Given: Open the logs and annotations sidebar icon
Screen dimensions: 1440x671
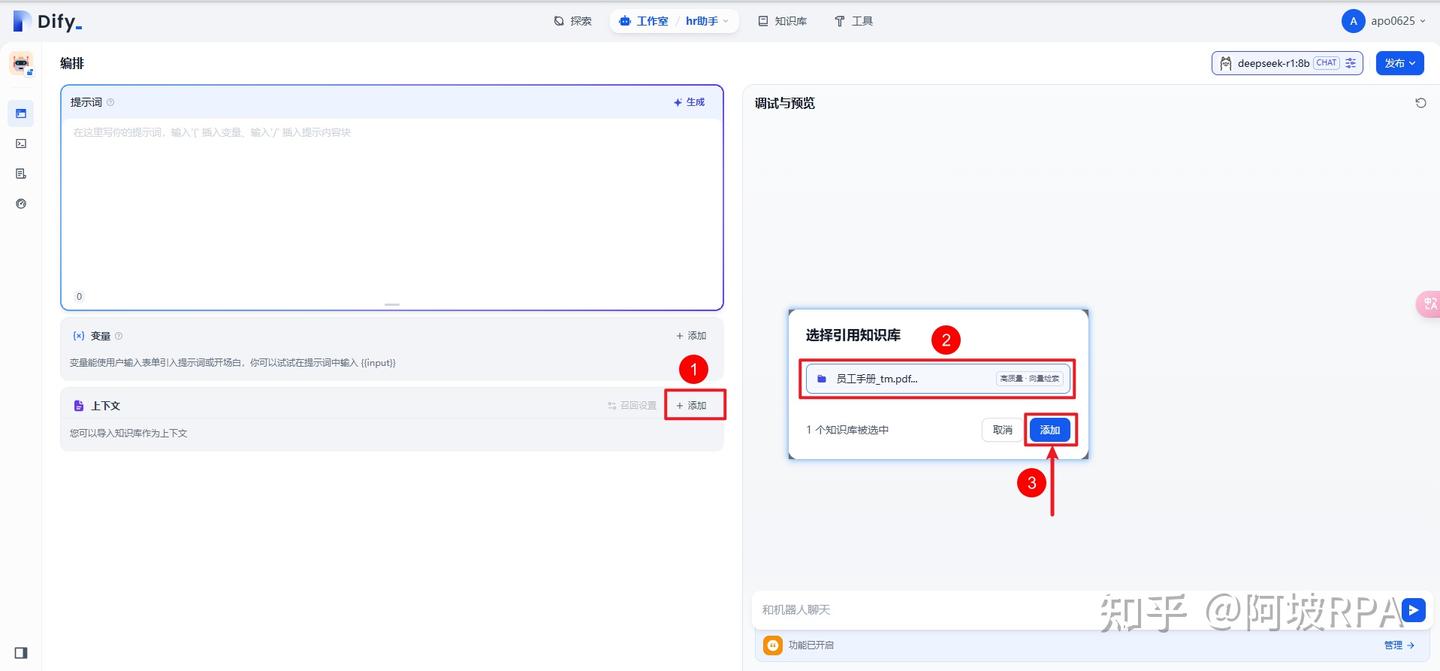Looking at the screenshot, I should pyautogui.click(x=20, y=173).
